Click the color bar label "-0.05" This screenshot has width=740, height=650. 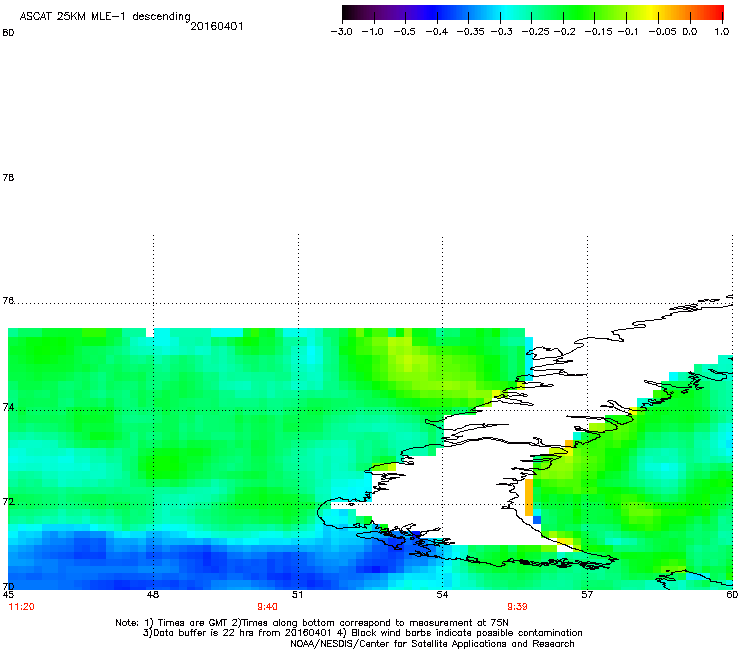[662, 32]
